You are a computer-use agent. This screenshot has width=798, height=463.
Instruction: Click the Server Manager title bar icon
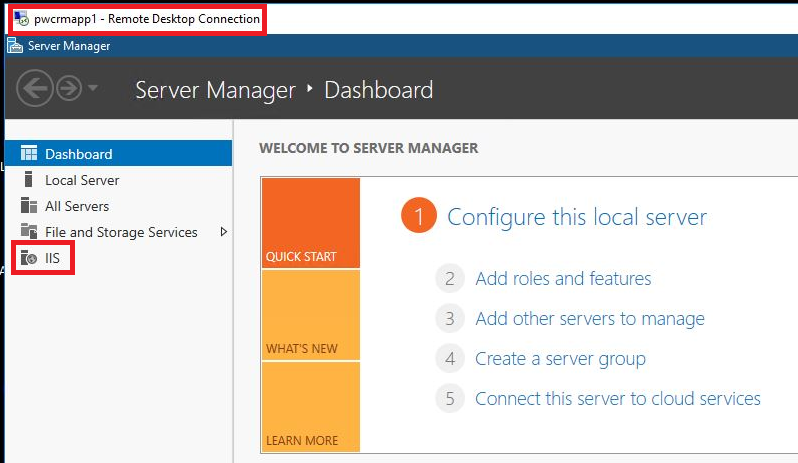coord(15,46)
